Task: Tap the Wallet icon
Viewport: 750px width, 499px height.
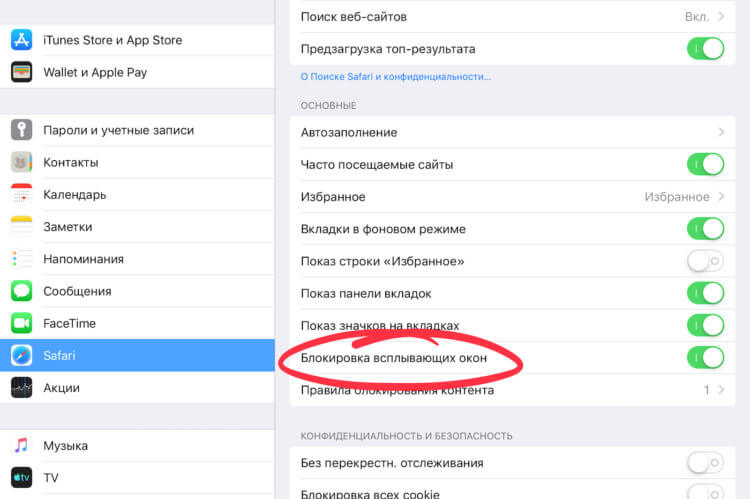Action: tap(22, 72)
